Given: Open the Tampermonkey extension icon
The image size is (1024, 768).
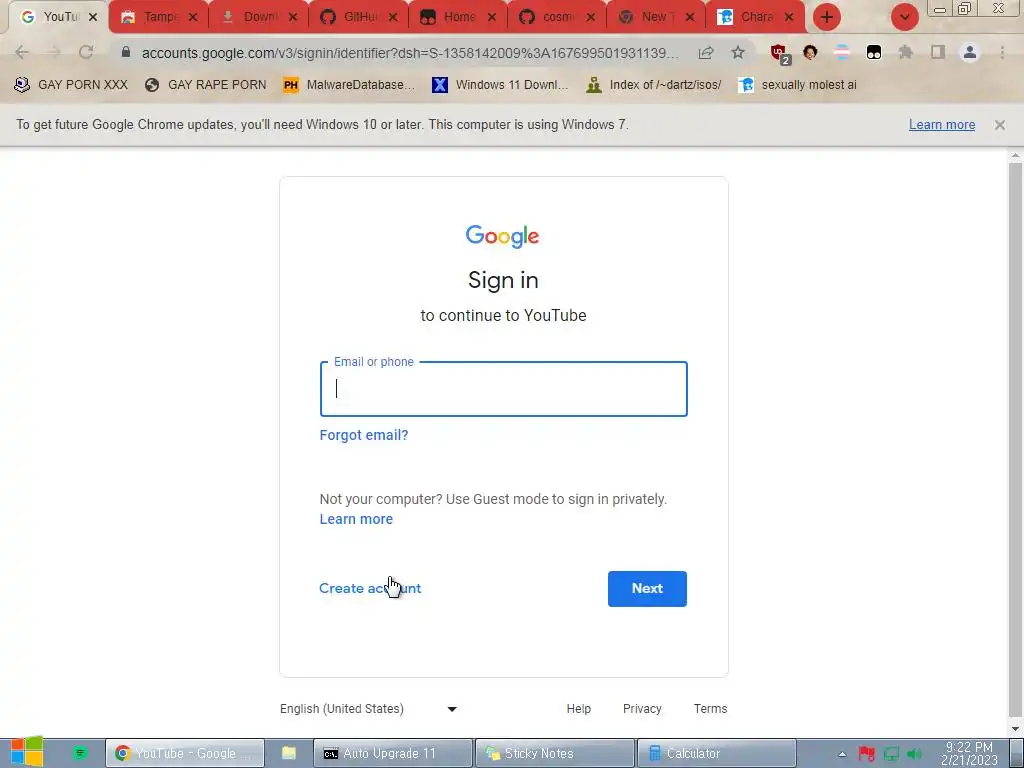Looking at the screenshot, I should (x=874, y=53).
